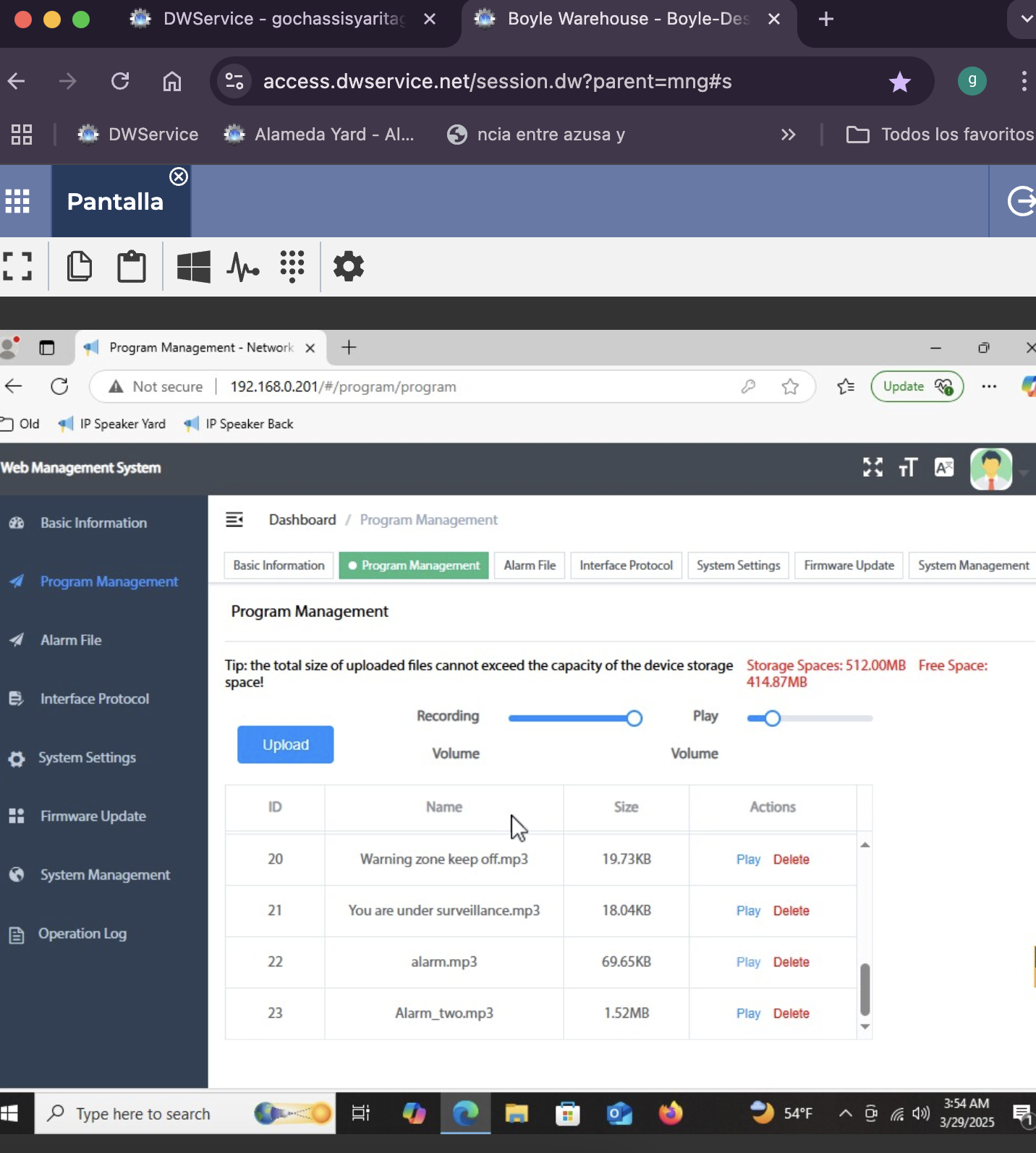Close the Pantalla session tab
Image resolution: width=1036 pixels, height=1153 pixels.
click(x=179, y=176)
